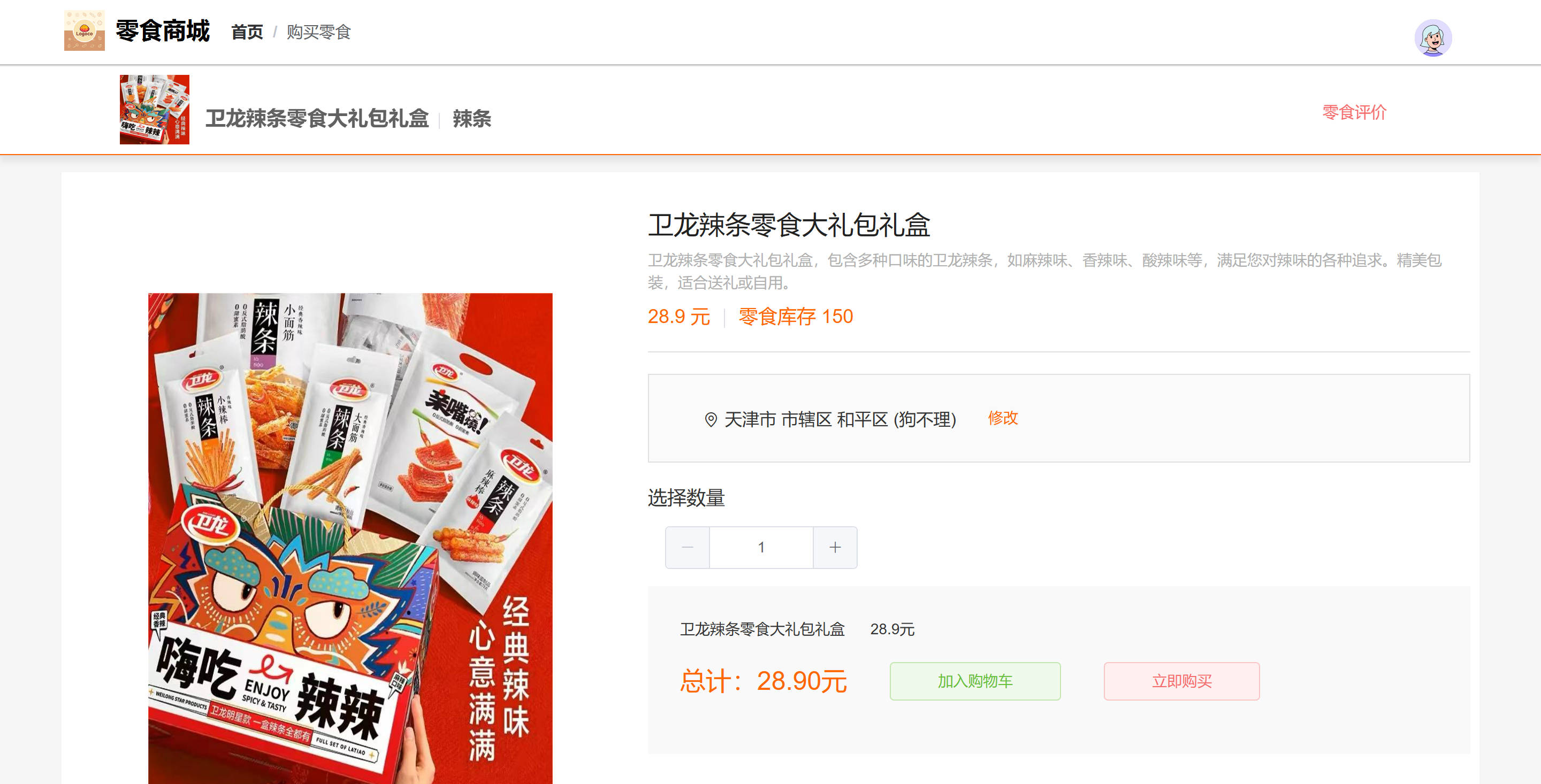Click the 加入购物车 button

pyautogui.click(x=975, y=681)
